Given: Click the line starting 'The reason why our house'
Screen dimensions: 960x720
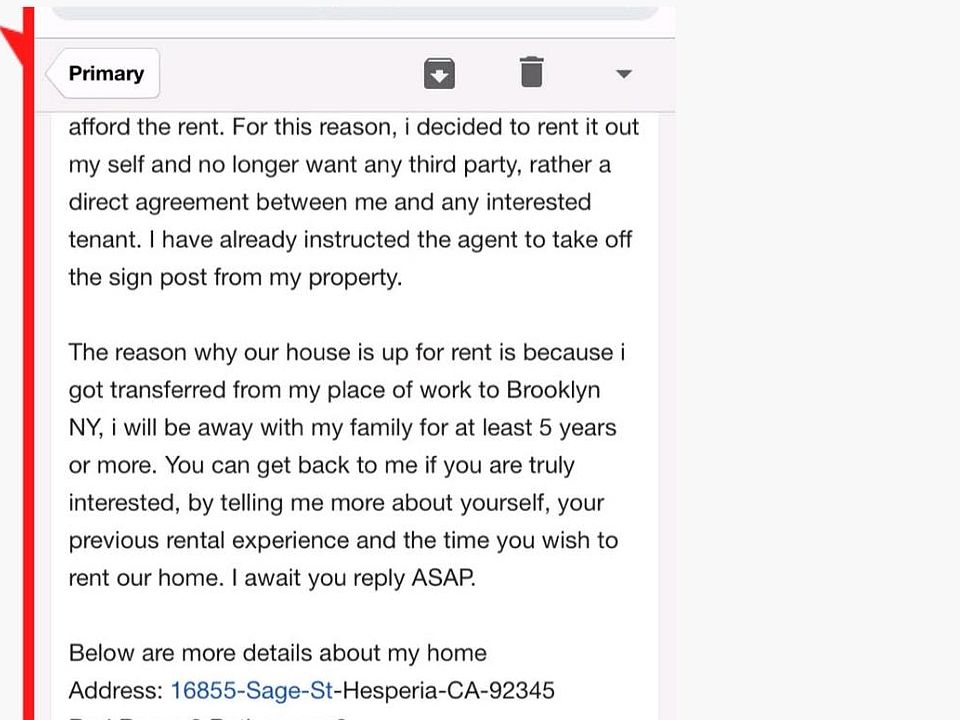Looking at the screenshot, I should [347, 353].
